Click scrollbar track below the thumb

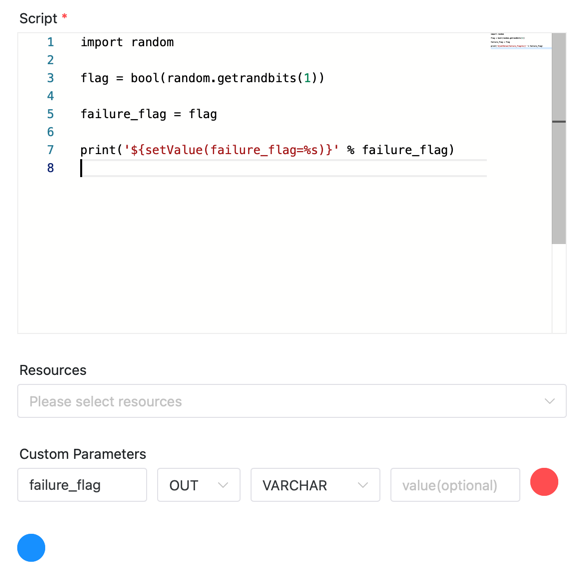[x=559, y=288]
